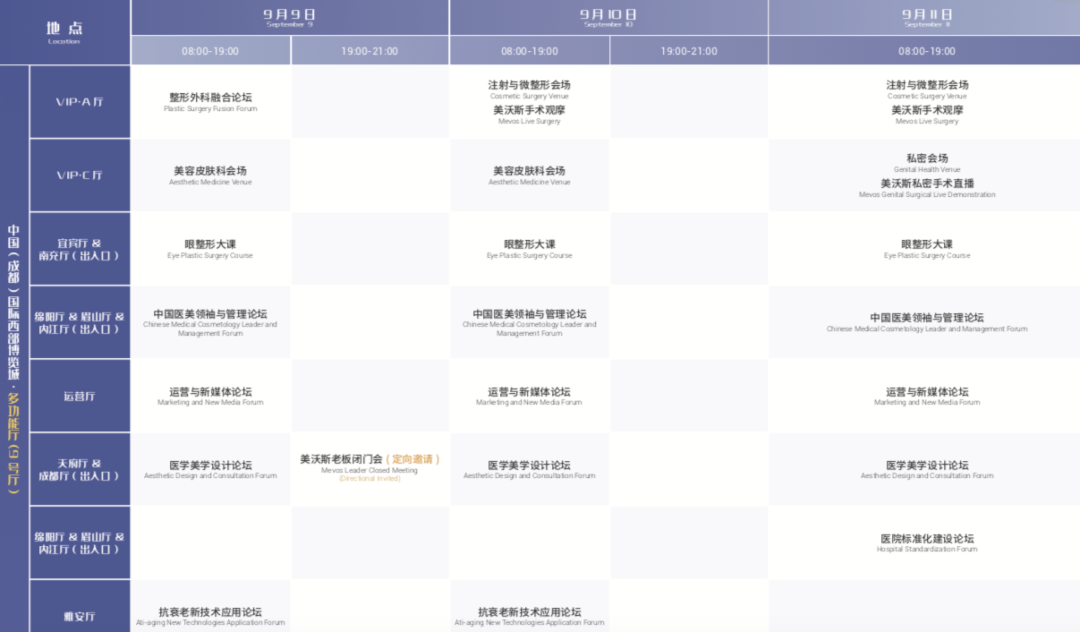Open 医院标准化建设论坛 Hospital Standardization Forum
This screenshot has width=1080, height=632.
pyautogui.click(x=926, y=543)
